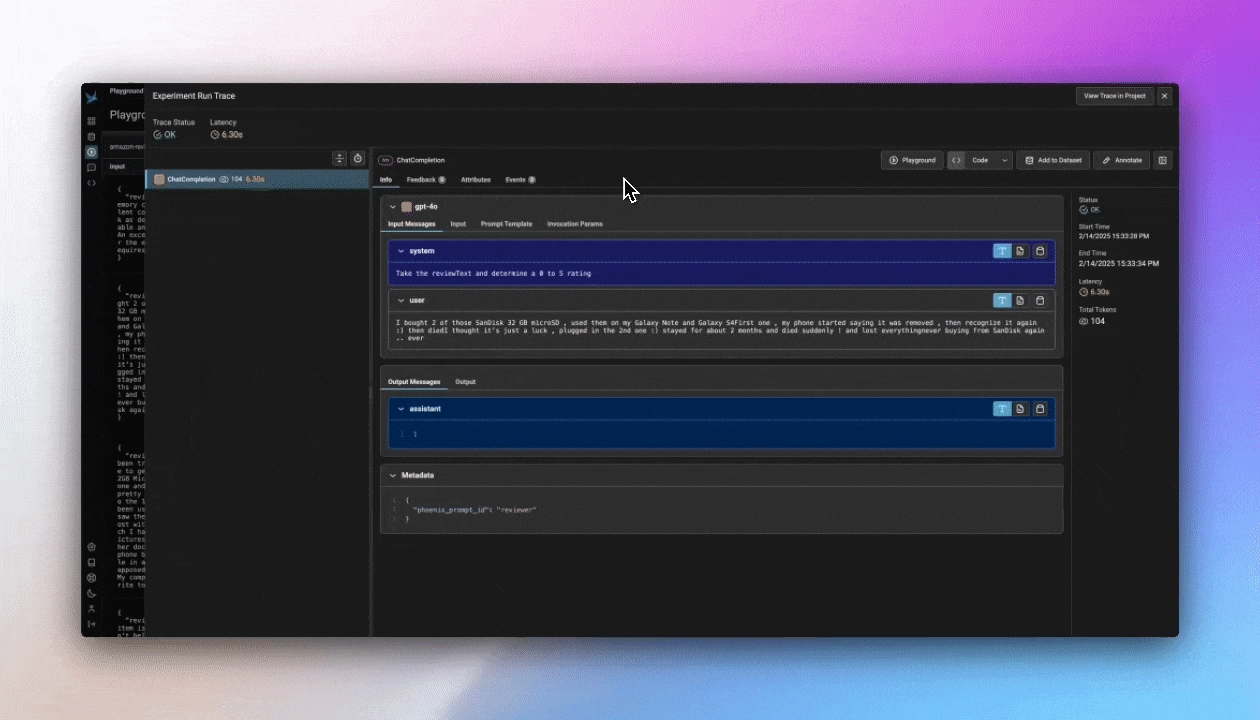Open the Prompt Template tab
The width and height of the screenshot is (1260, 720).
(506, 224)
